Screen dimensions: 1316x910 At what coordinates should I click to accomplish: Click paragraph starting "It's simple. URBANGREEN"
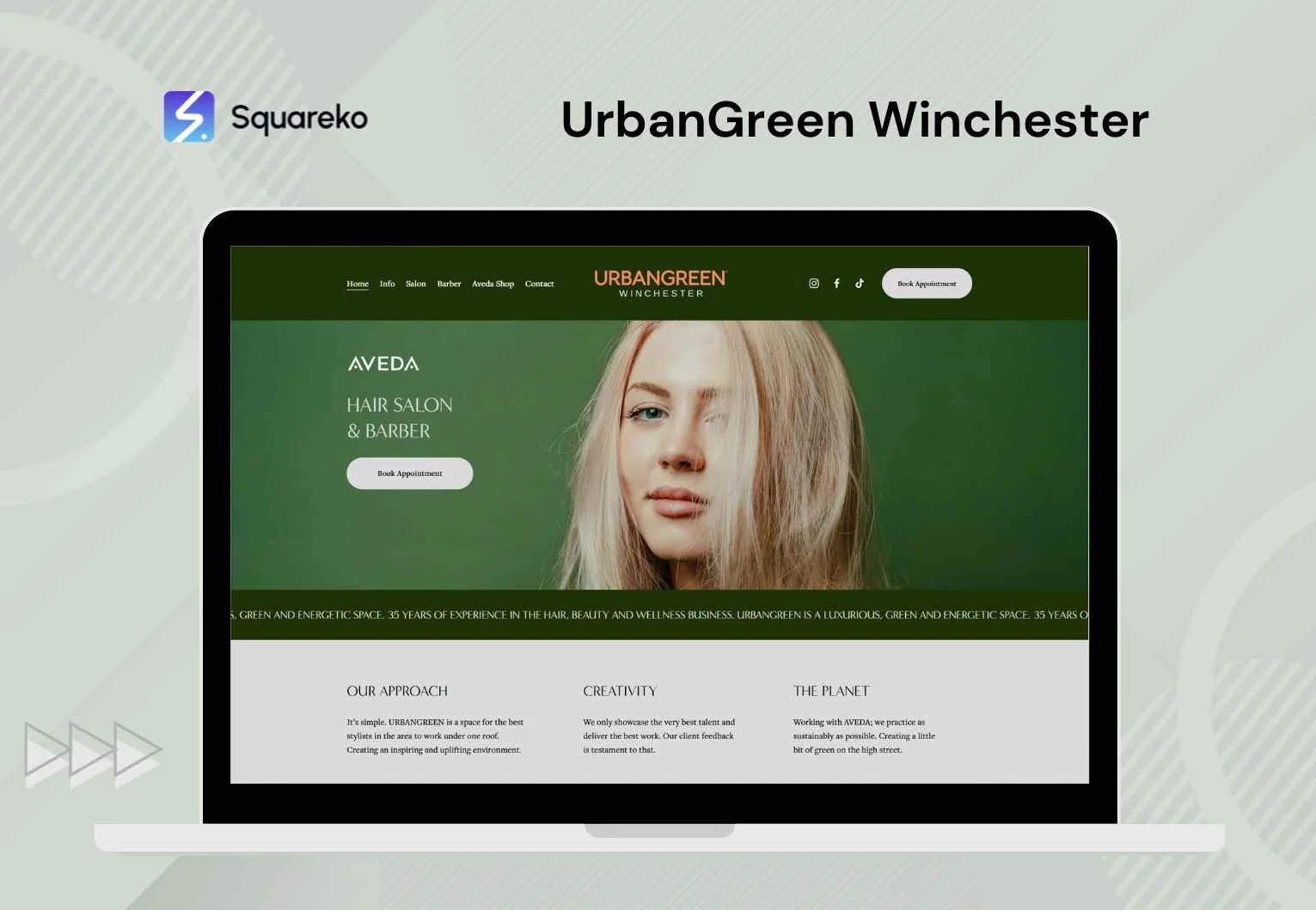[435, 736]
